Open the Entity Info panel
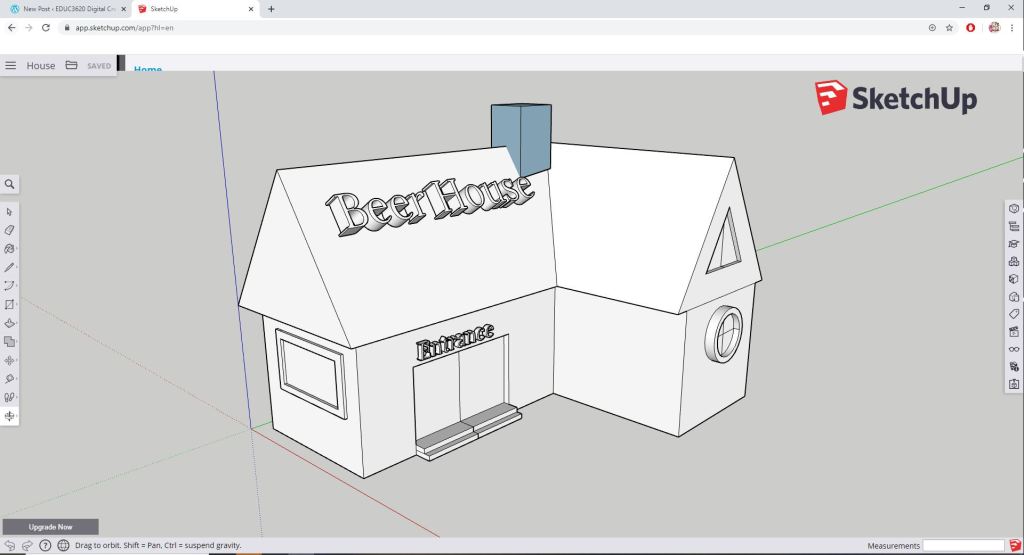This screenshot has width=1024, height=555. (1014, 208)
